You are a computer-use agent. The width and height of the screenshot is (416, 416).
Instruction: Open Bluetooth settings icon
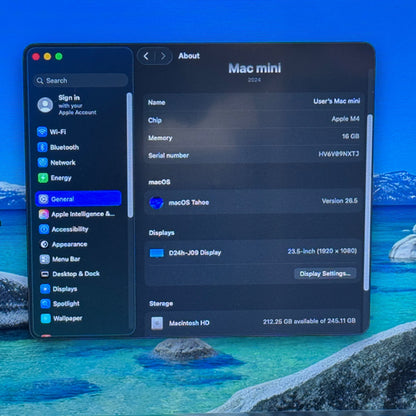click(x=42, y=147)
